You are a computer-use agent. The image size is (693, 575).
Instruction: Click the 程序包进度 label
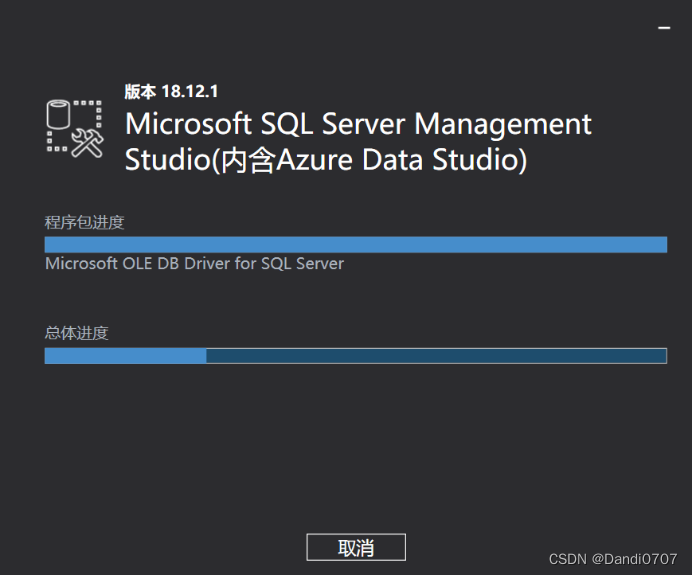click(x=84, y=222)
